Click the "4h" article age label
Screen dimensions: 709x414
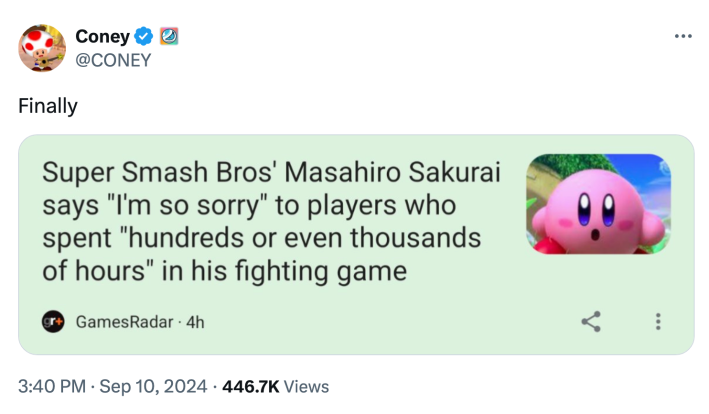pos(196,322)
